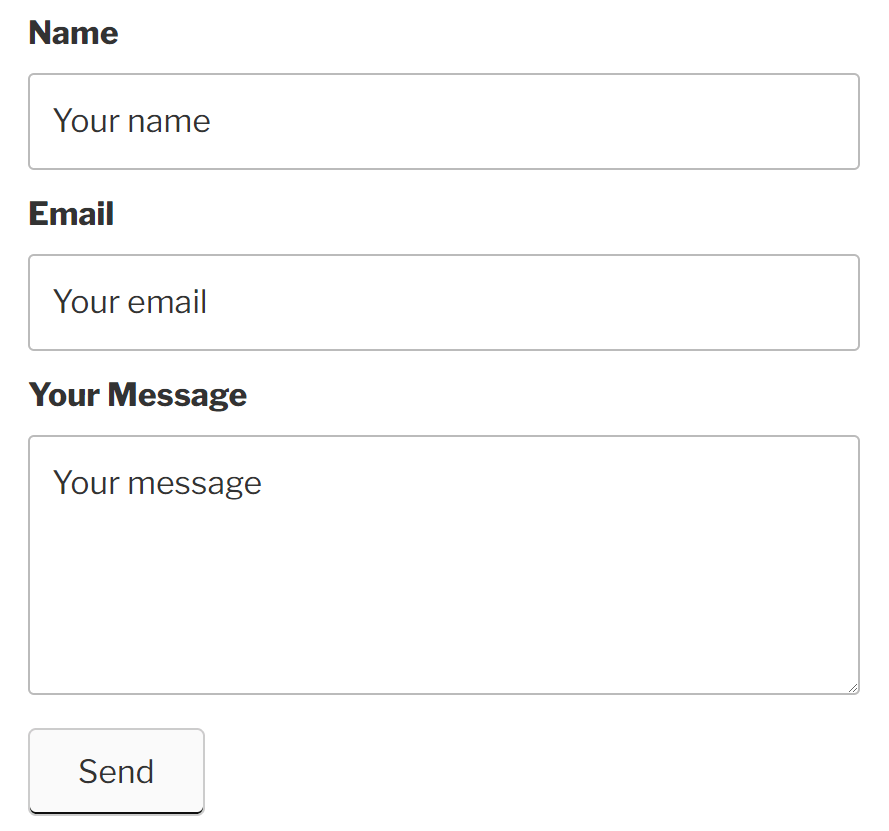Place cursor in the name box
The image size is (889, 831).
444,121
